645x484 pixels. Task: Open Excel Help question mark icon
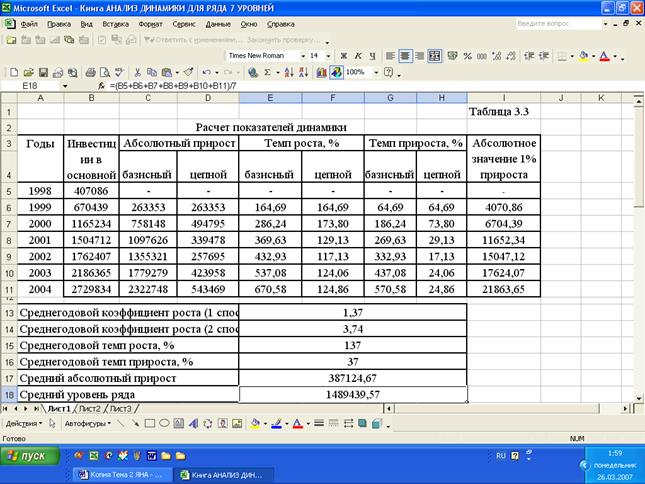pyautogui.click(x=388, y=73)
